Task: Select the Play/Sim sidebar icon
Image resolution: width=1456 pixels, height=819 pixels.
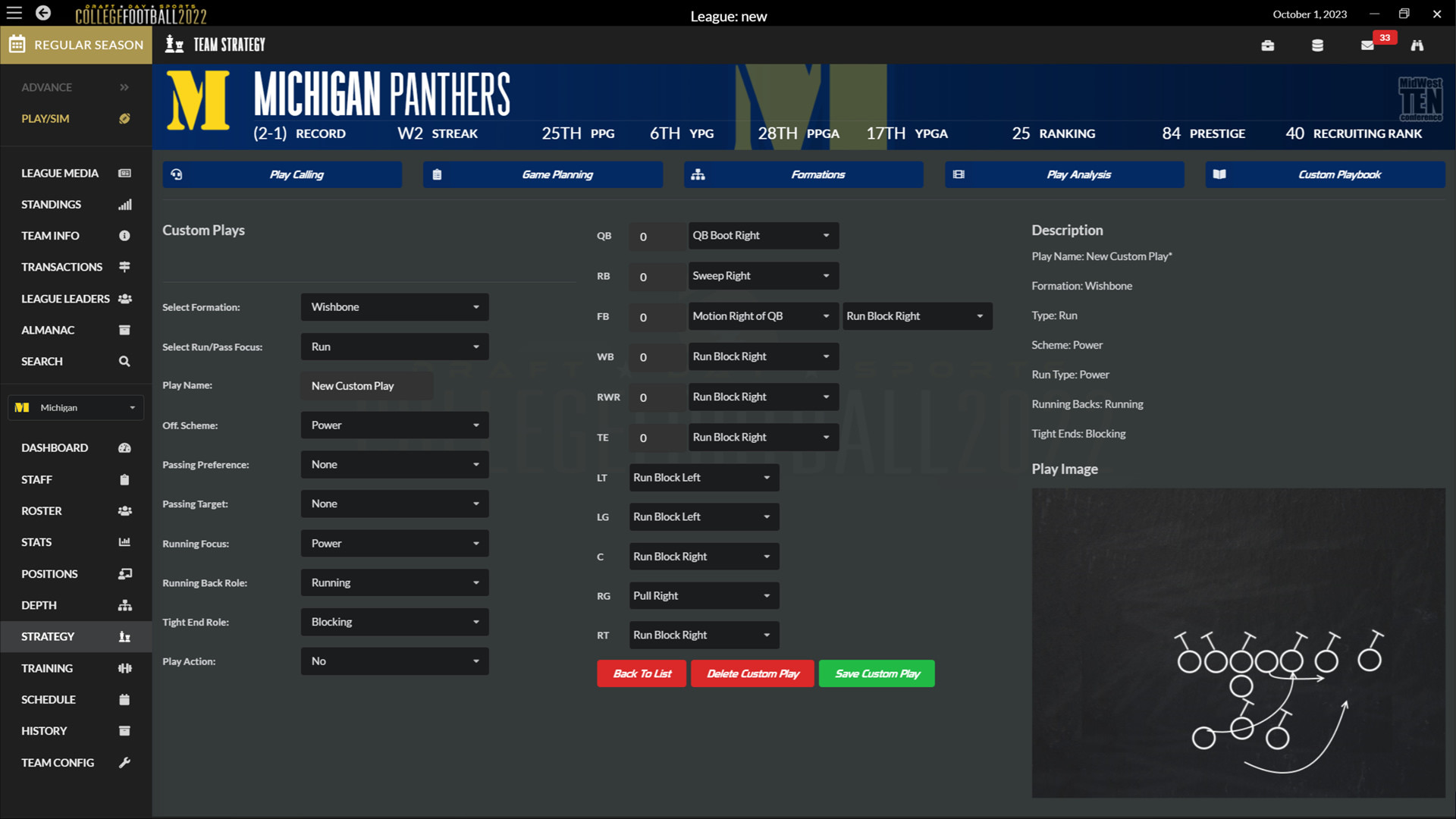Action: [124, 118]
